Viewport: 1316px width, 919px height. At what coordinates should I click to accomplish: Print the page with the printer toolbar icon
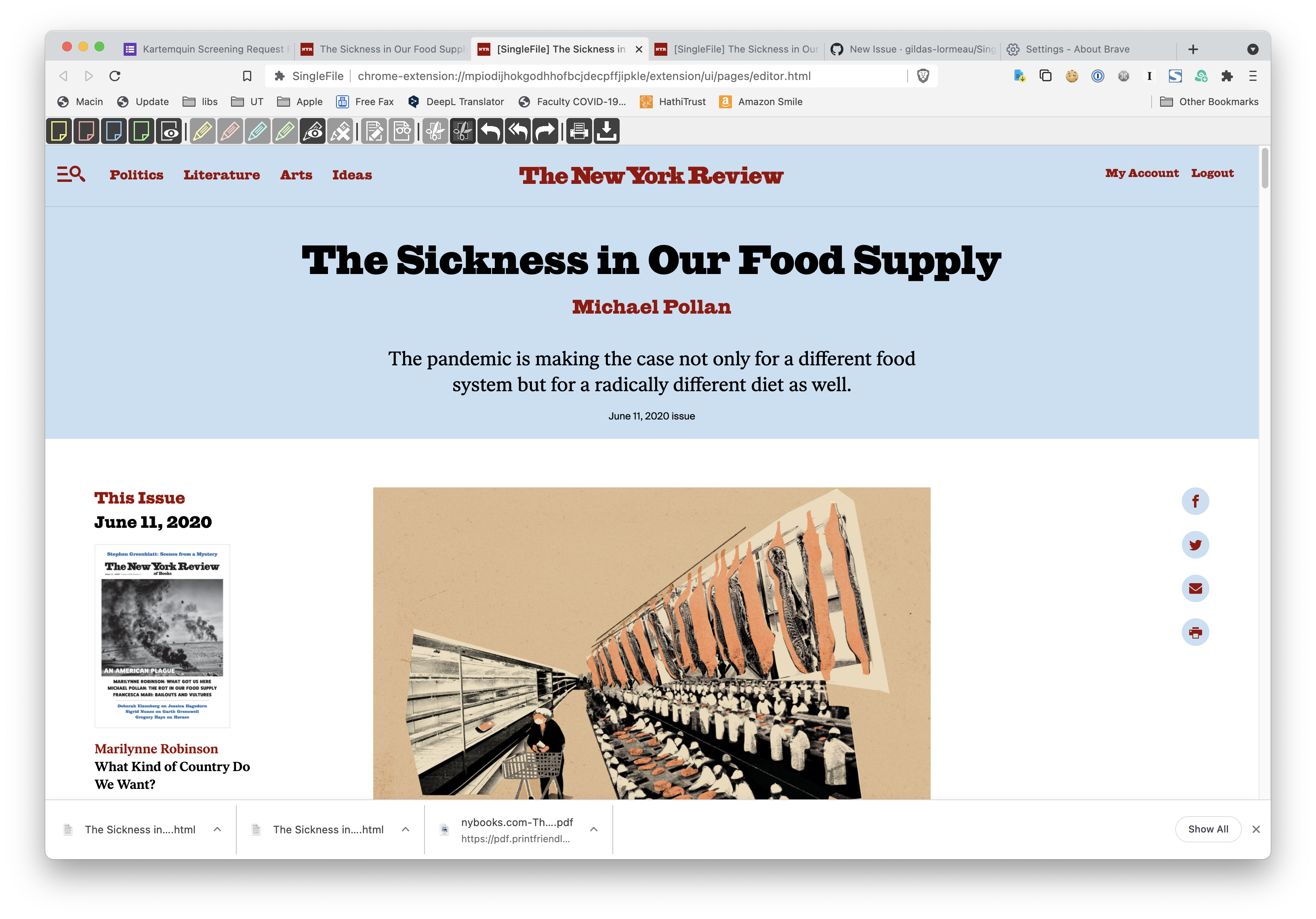coord(579,131)
